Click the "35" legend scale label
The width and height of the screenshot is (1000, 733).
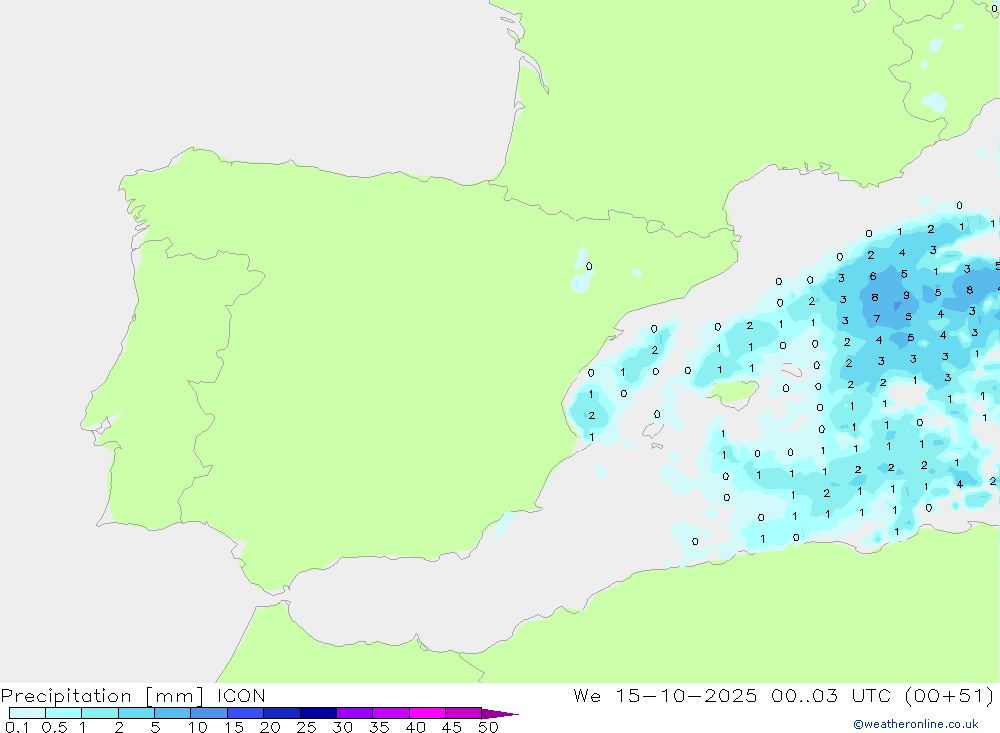coord(379,727)
